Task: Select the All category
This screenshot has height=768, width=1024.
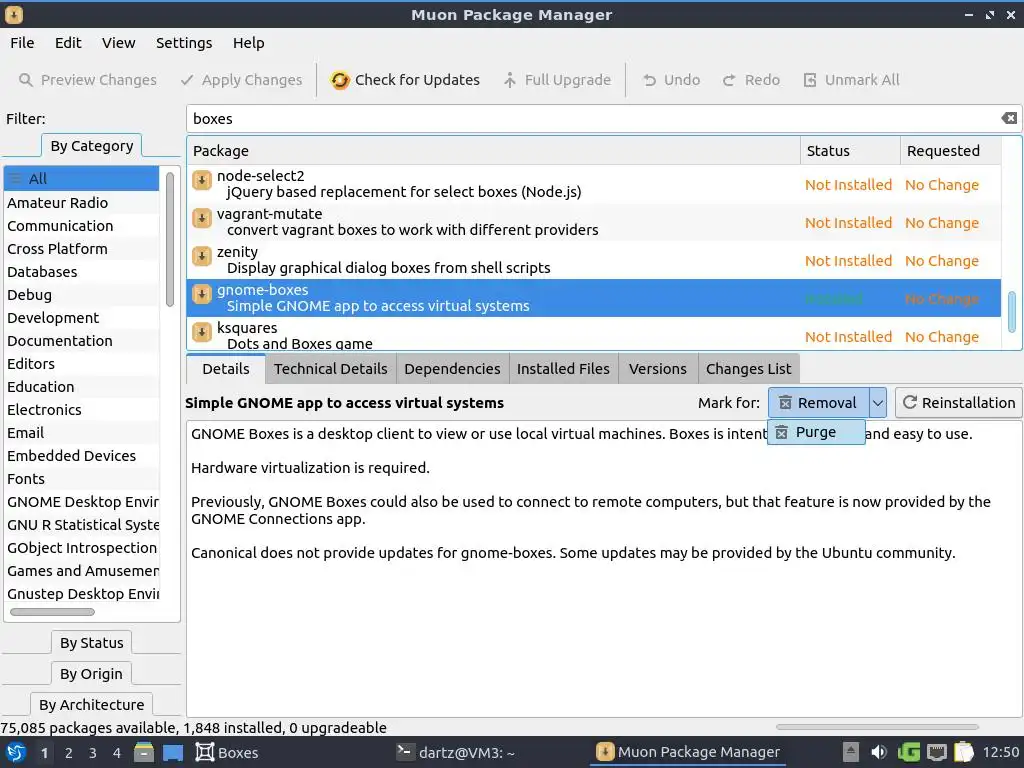Action: (82, 178)
